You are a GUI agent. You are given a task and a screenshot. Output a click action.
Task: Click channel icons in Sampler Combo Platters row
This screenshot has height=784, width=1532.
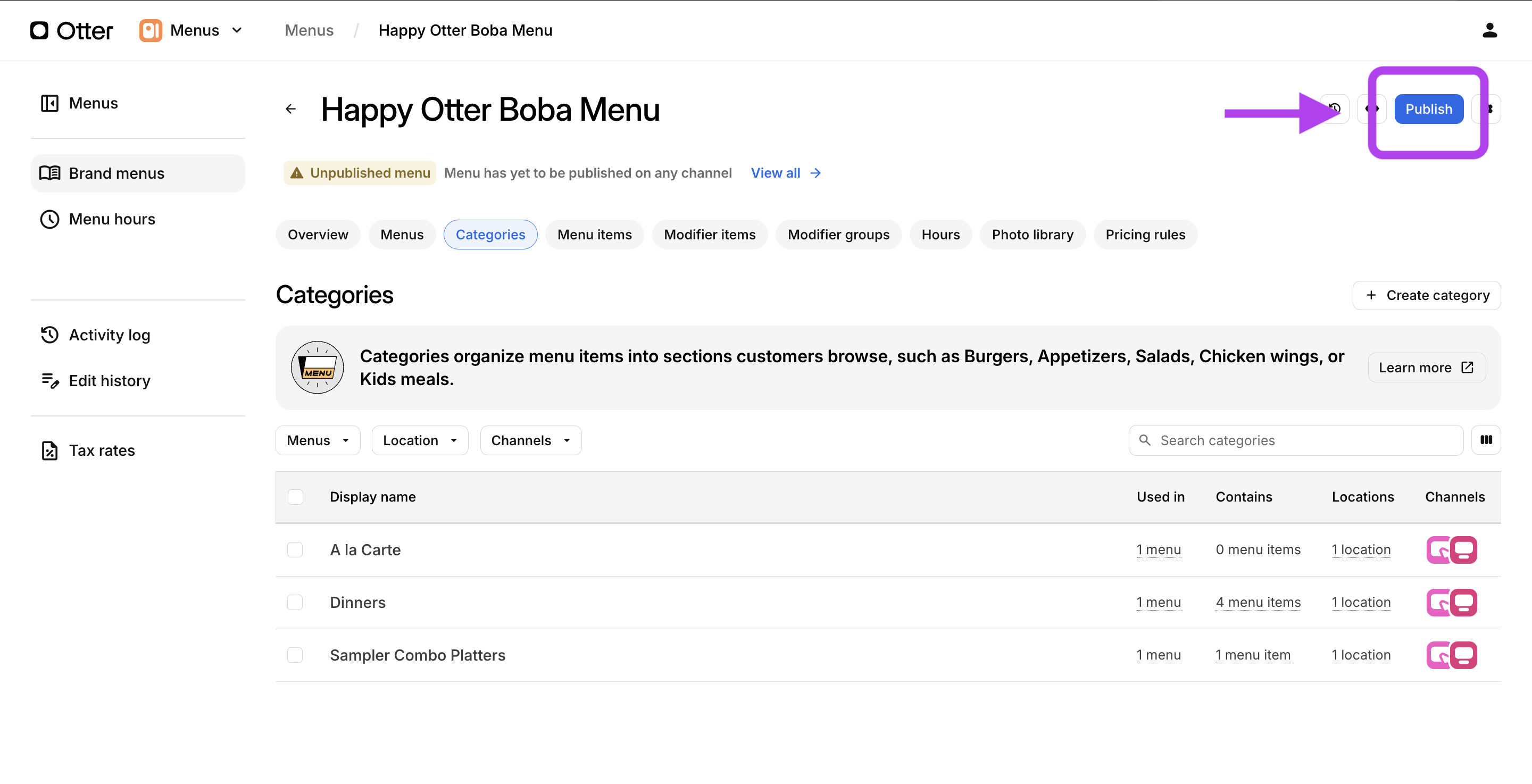(1451, 655)
